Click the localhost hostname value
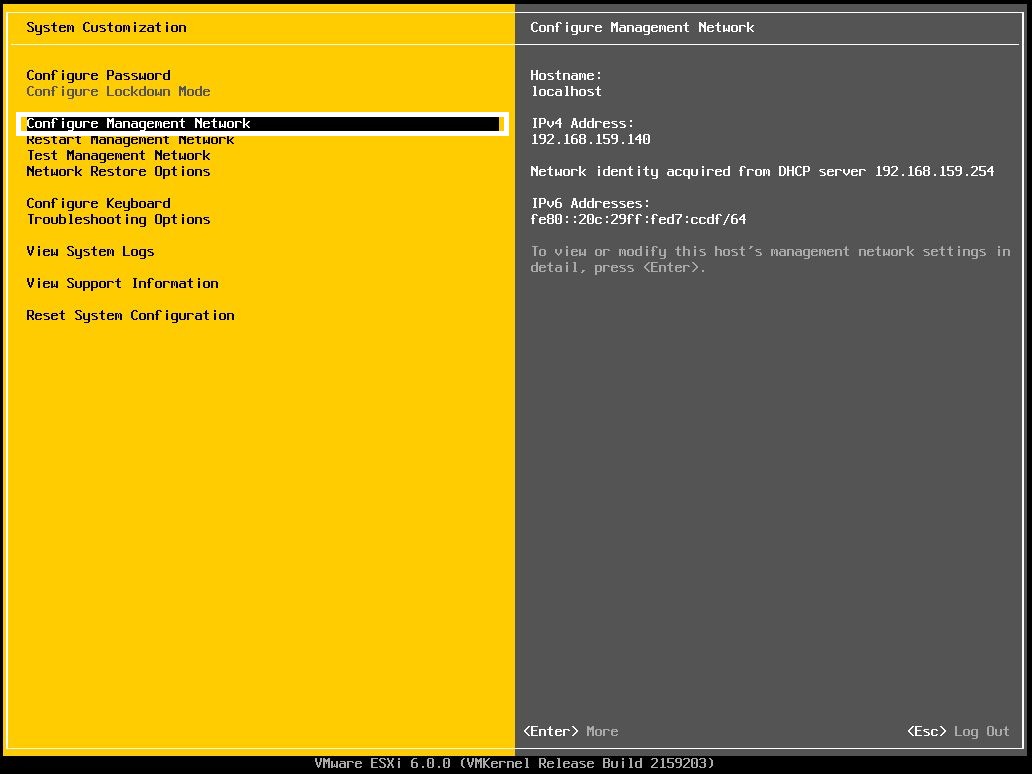The image size is (1032, 774). coord(566,91)
